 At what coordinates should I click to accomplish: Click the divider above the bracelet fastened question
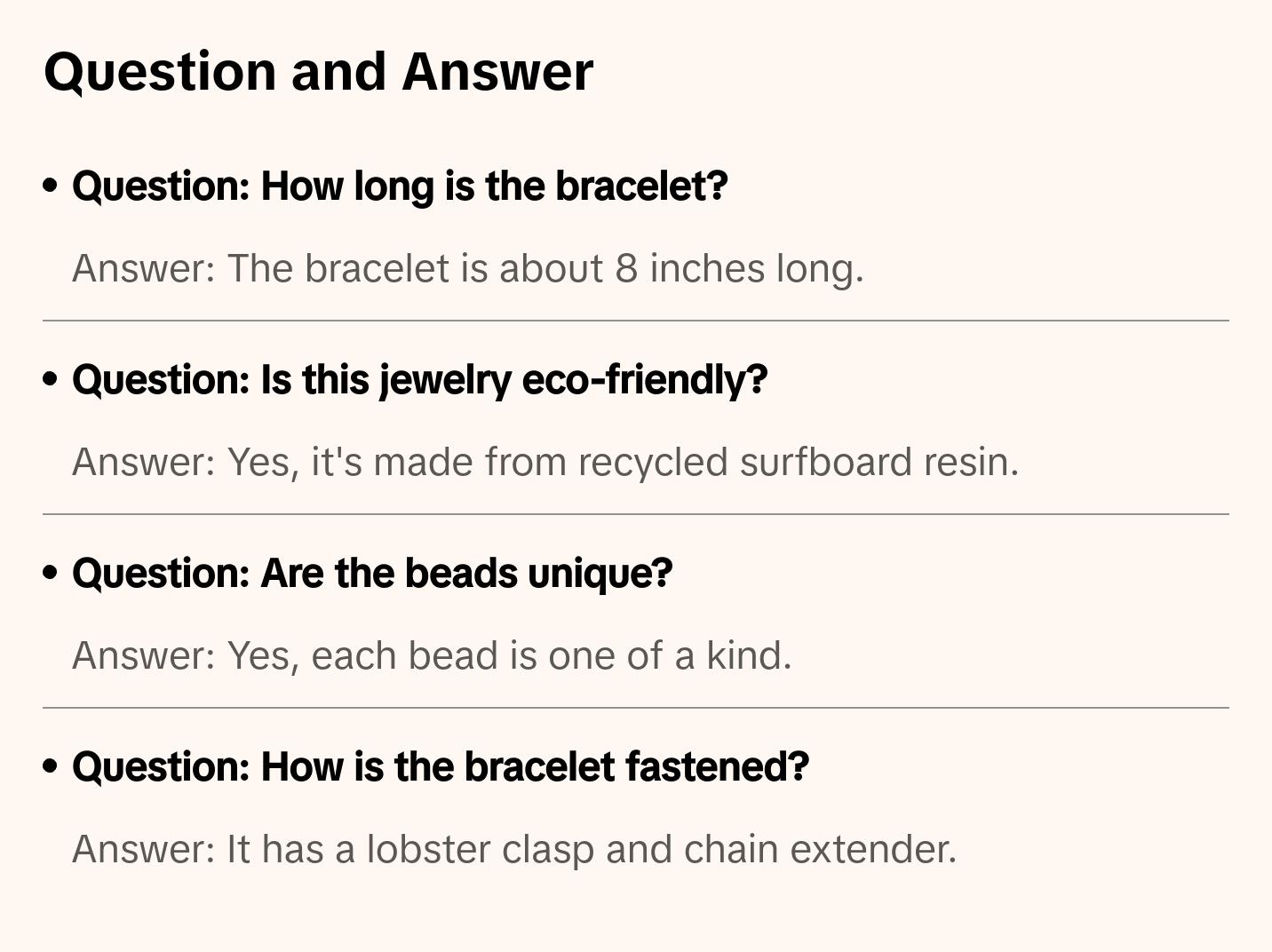coord(636,708)
